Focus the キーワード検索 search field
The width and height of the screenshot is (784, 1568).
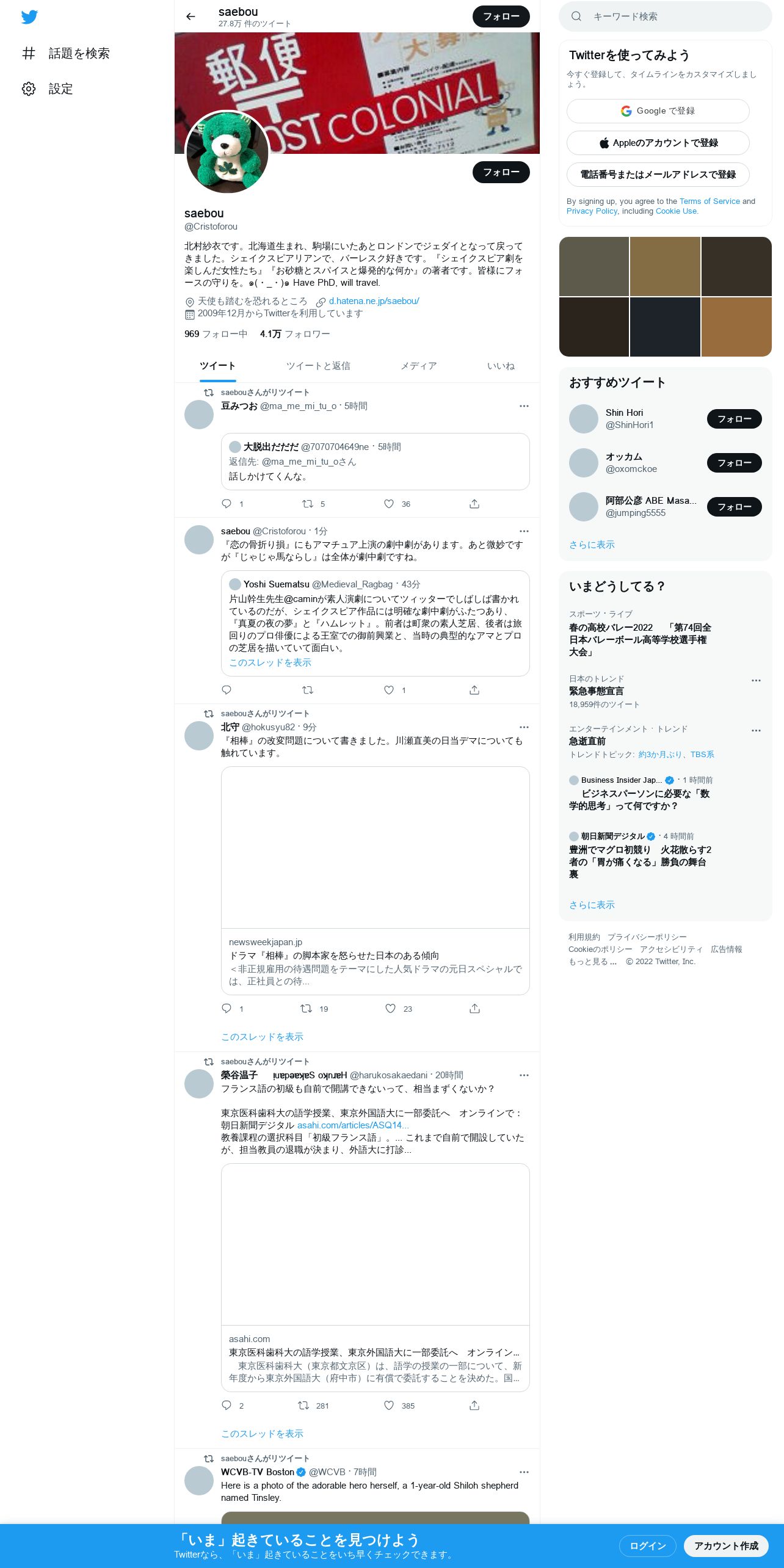click(666, 16)
